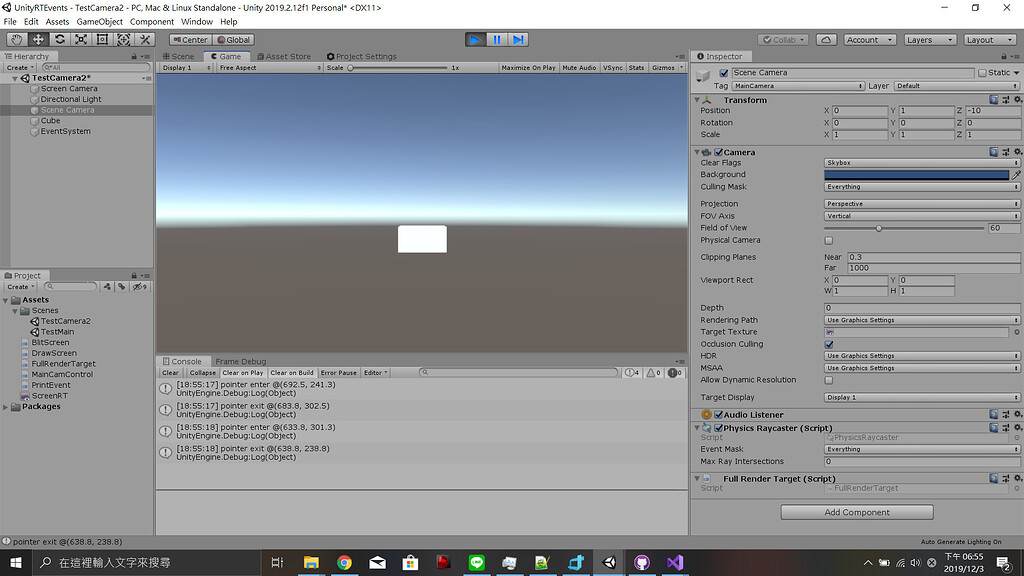Toggle the Occlusion Culling checkbox
The height and width of the screenshot is (576, 1024).
[x=828, y=343]
